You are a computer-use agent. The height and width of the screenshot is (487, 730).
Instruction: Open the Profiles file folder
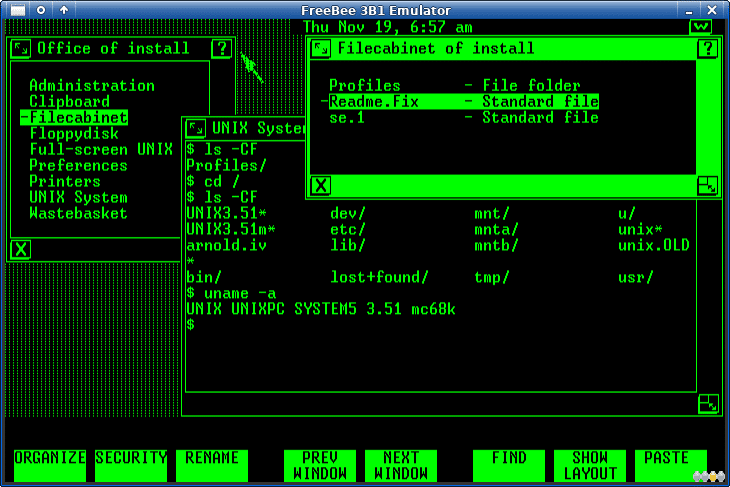pyautogui.click(x=455, y=86)
